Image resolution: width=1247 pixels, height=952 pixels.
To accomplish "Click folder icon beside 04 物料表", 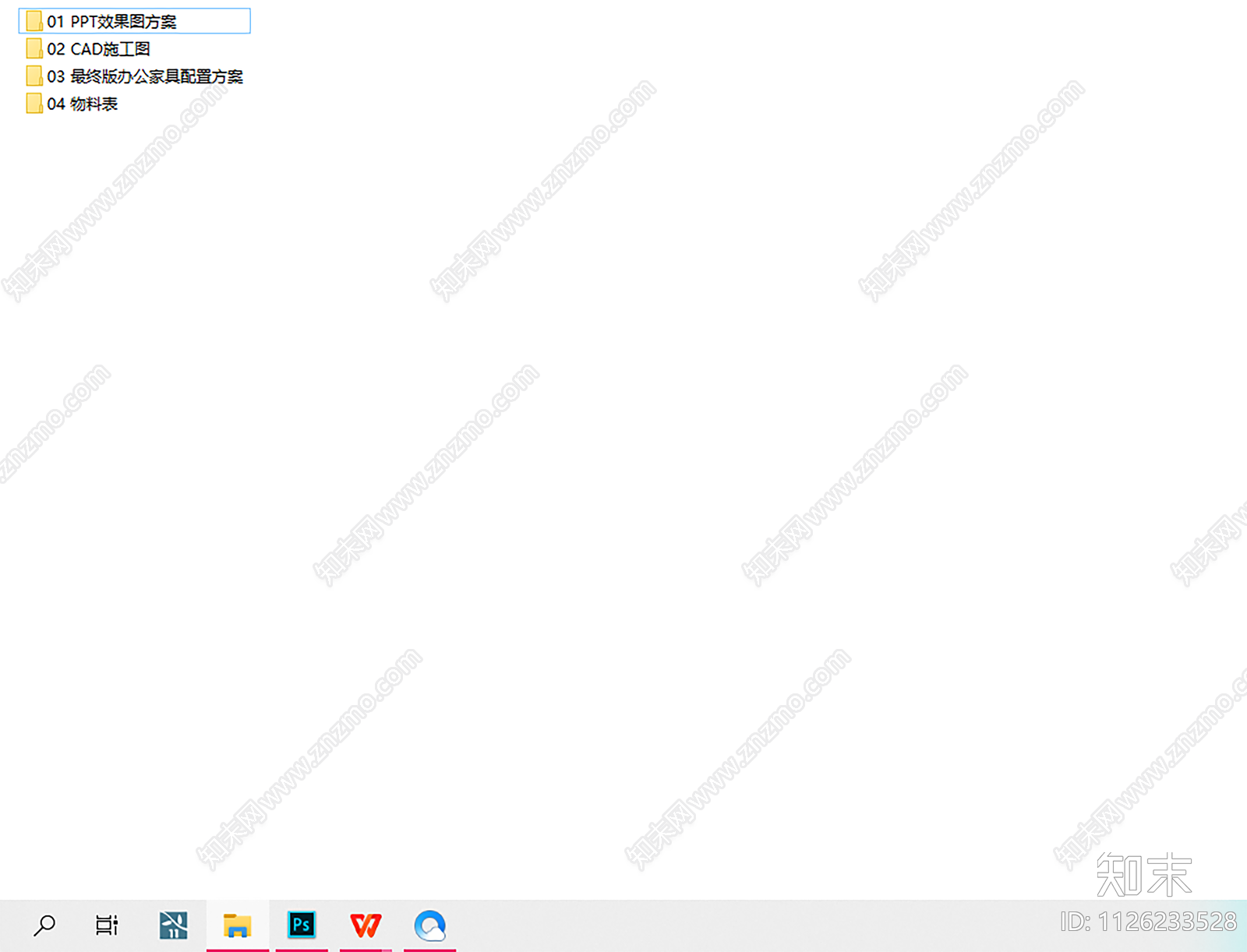I will 34,103.
